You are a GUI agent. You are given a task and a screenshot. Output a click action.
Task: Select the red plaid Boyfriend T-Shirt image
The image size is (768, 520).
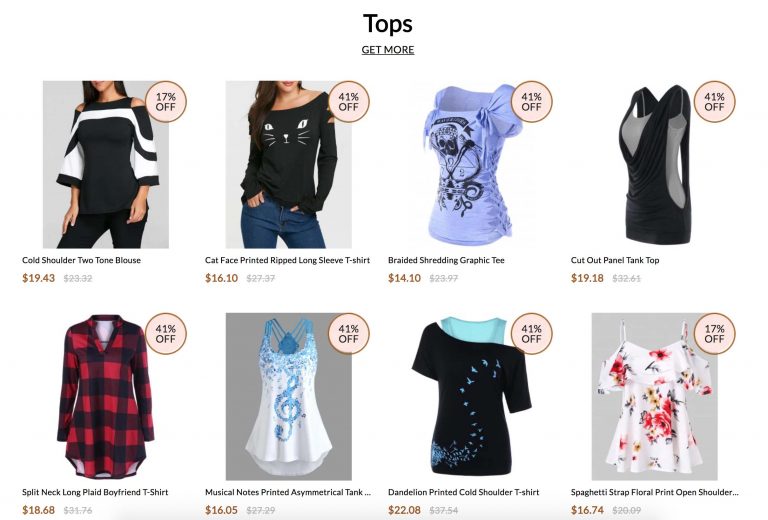click(106, 397)
